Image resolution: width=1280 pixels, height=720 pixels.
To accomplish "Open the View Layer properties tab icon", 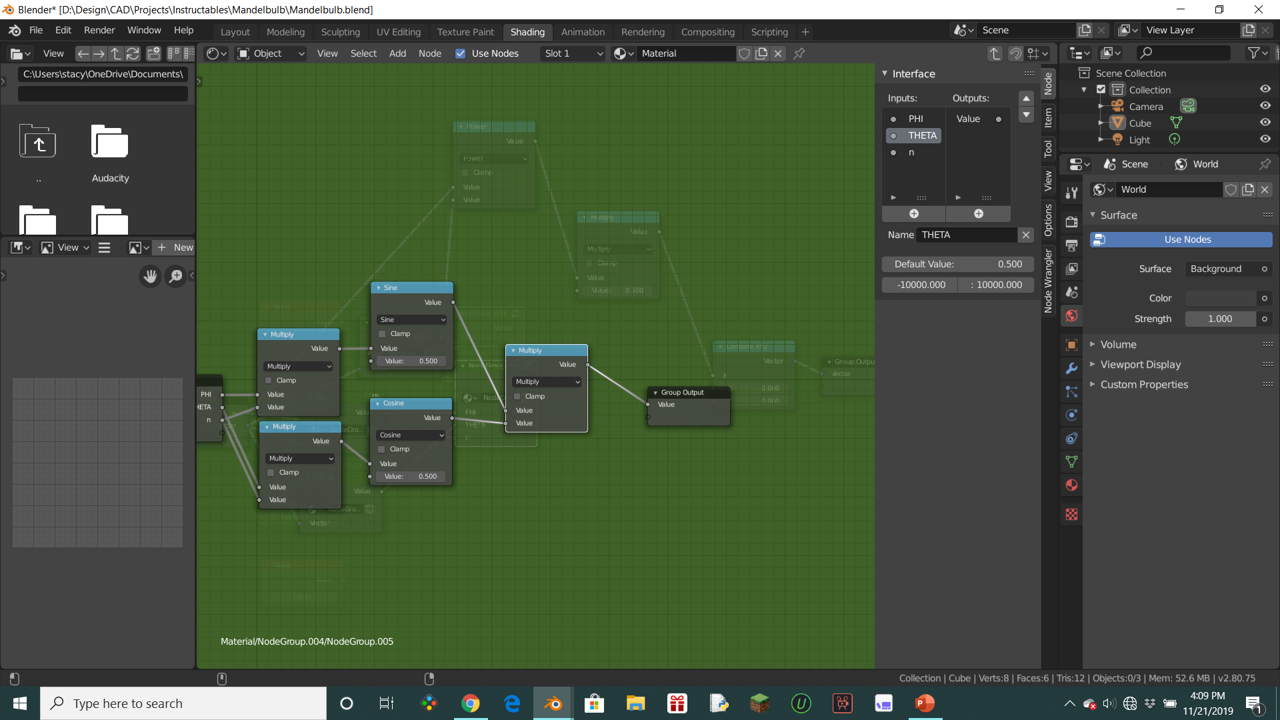I will tap(1072, 268).
